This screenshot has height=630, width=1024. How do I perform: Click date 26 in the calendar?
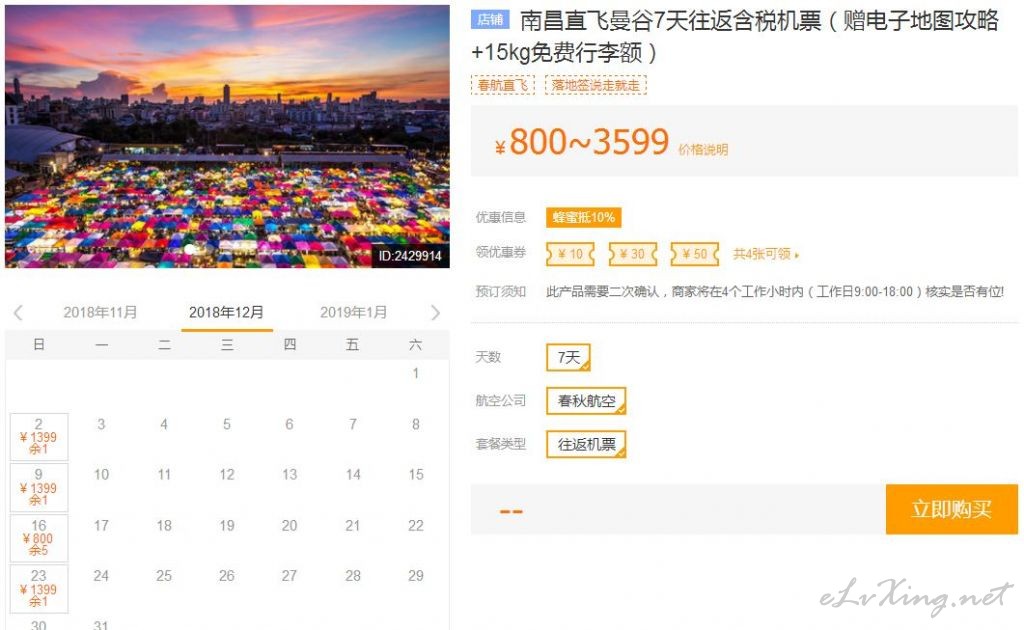point(227,576)
